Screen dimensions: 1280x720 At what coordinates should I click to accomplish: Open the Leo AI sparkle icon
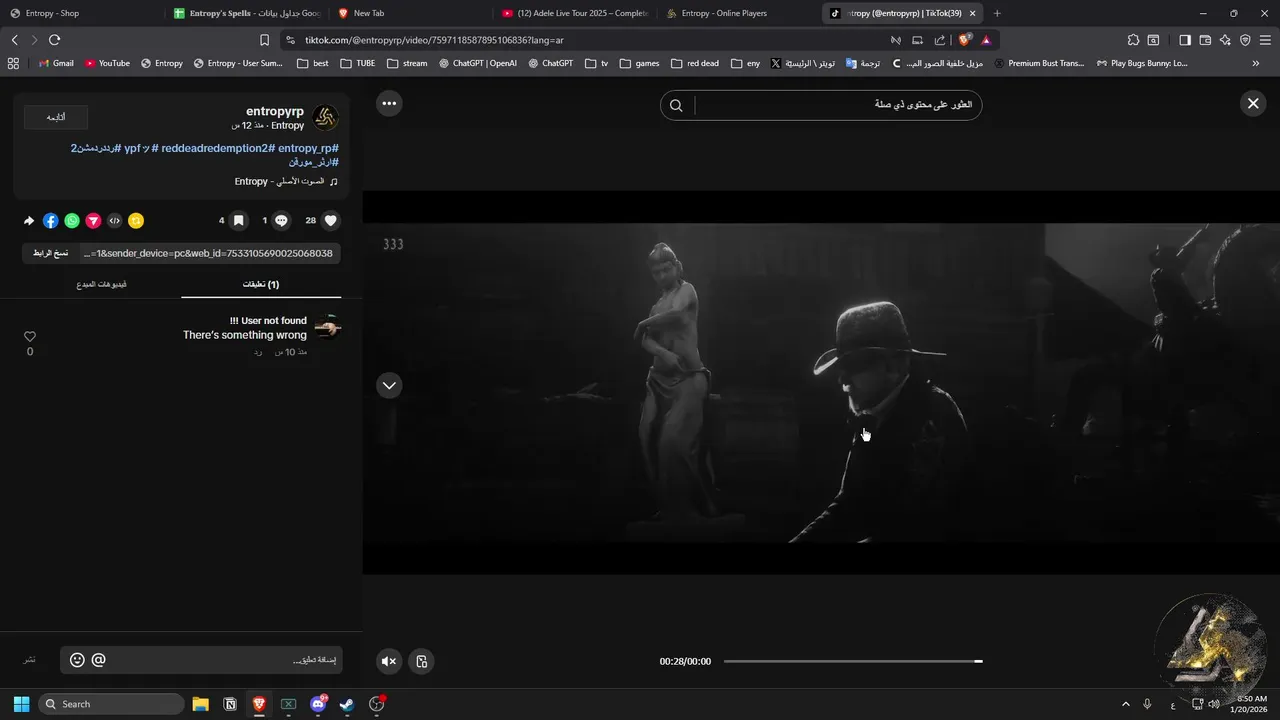[1226, 40]
